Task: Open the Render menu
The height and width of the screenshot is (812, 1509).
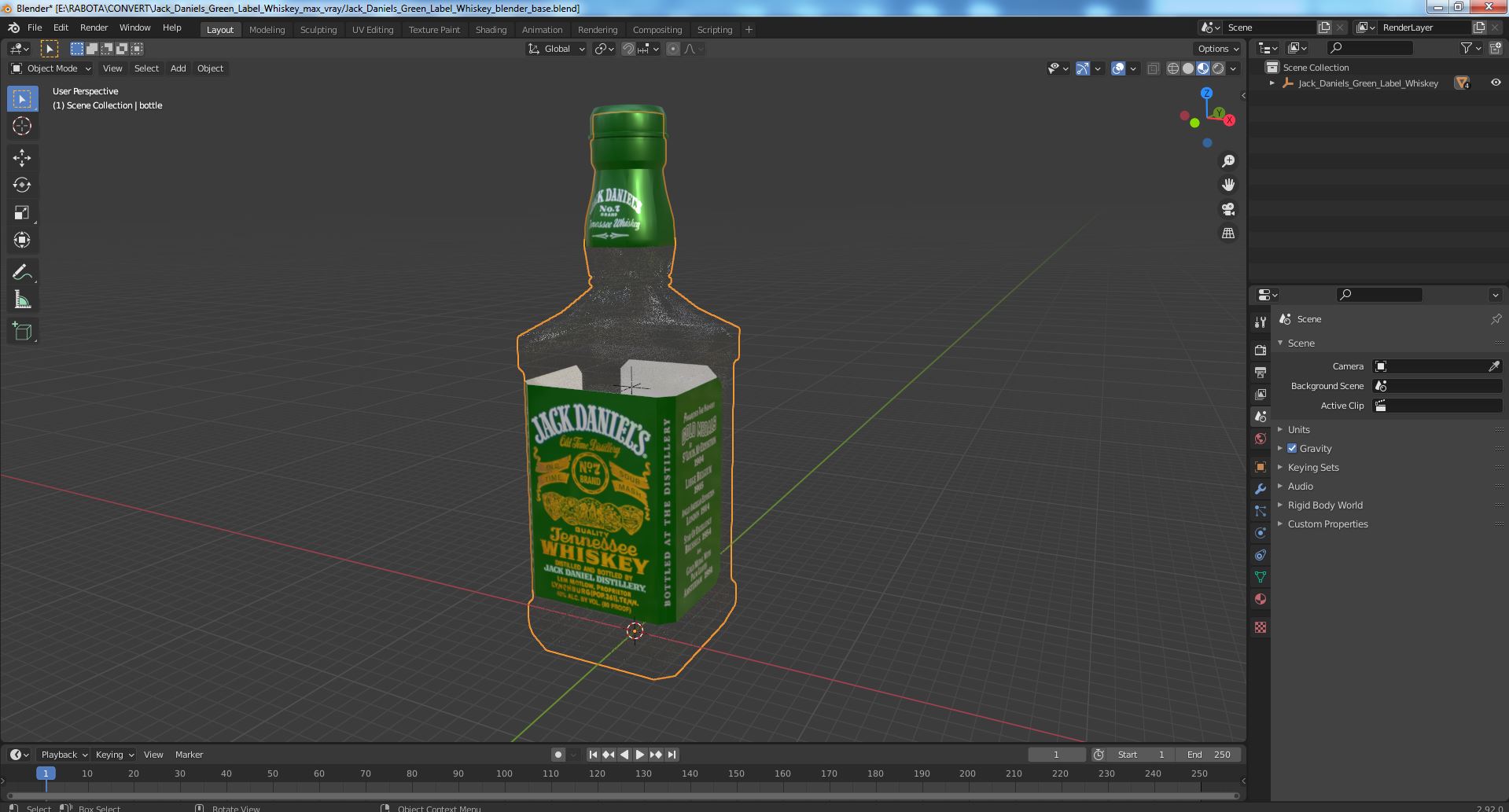Action: coord(94,28)
